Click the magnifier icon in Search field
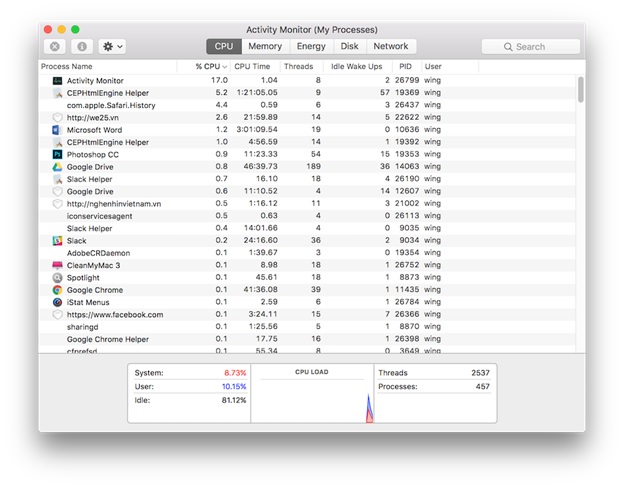Screen dimensions: 624x487 tap(508, 47)
